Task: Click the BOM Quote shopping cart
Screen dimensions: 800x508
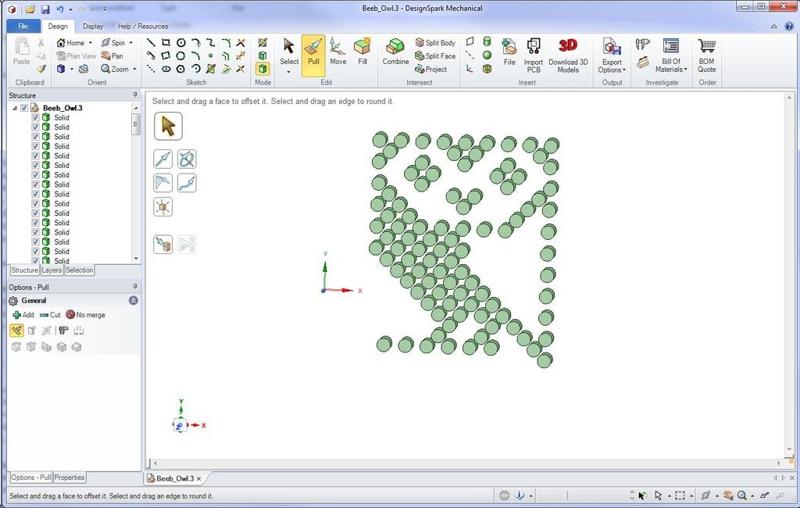Action: click(707, 55)
